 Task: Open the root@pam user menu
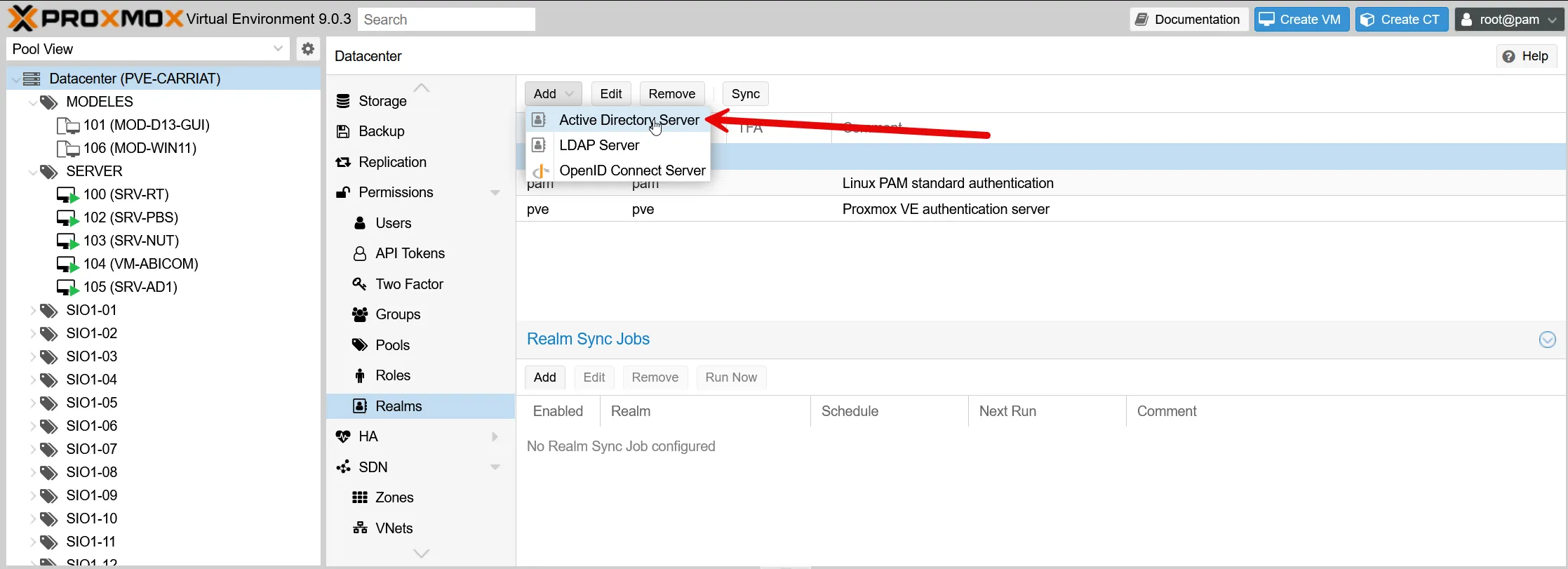pos(1508,20)
